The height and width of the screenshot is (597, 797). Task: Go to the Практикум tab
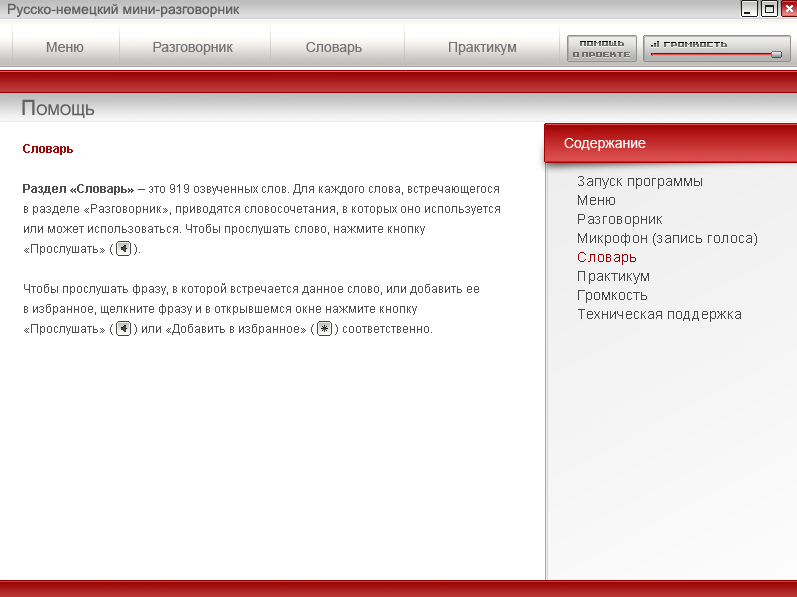[x=482, y=47]
